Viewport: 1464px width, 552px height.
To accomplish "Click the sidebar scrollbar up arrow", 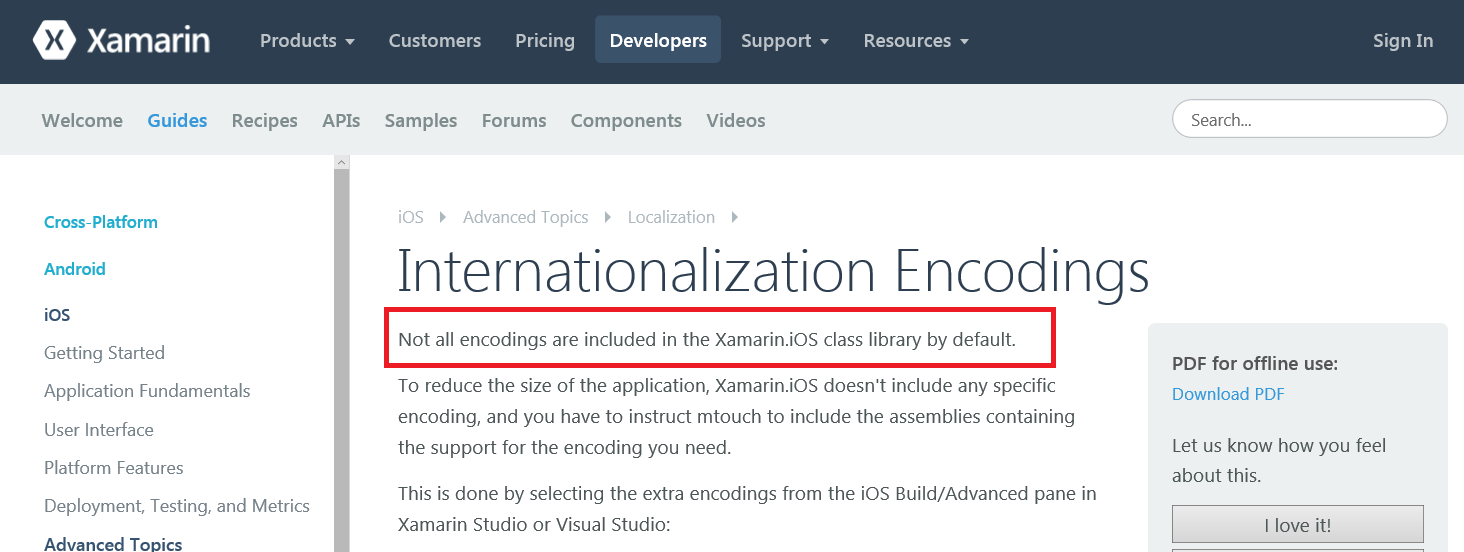I will 342,162.
